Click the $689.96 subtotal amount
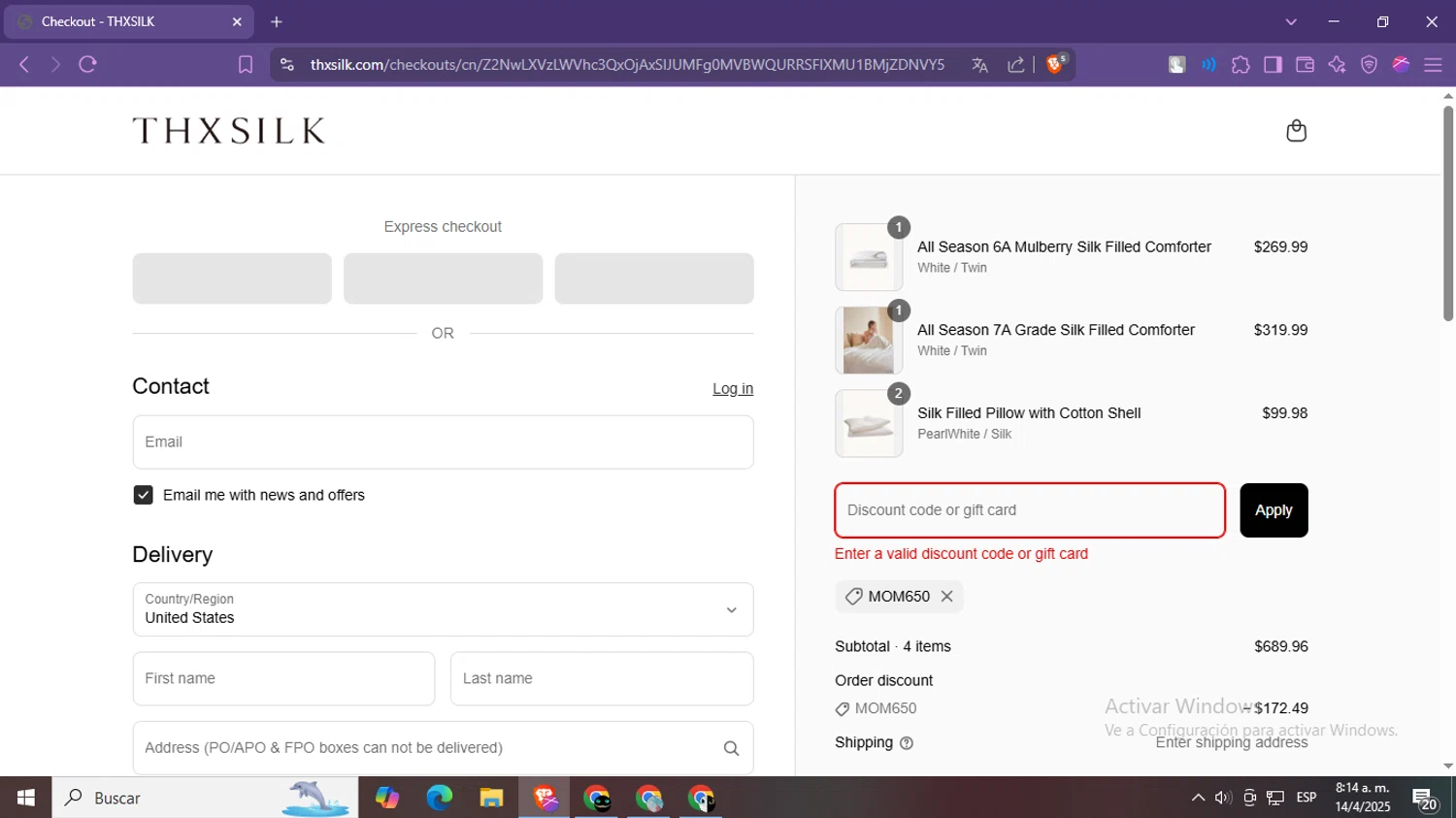Image resolution: width=1456 pixels, height=818 pixels. (x=1281, y=647)
